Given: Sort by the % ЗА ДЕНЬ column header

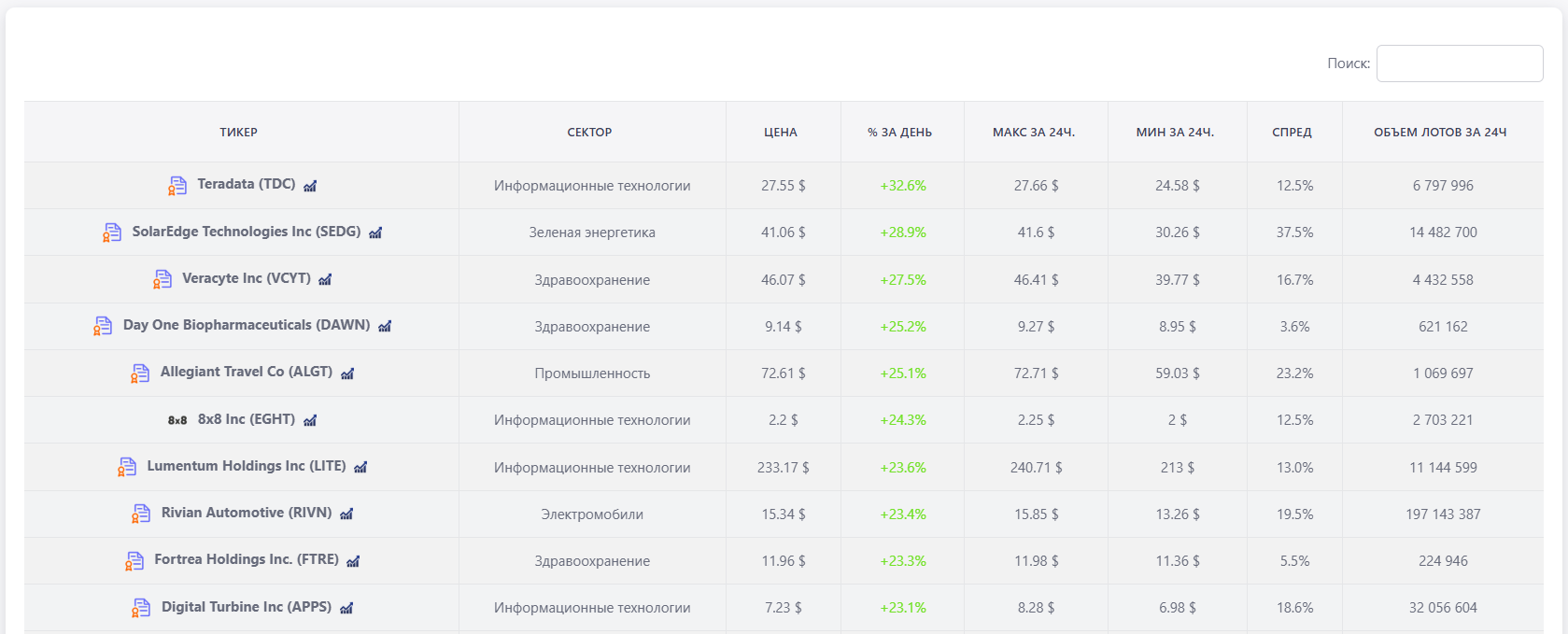Looking at the screenshot, I should 899,133.
